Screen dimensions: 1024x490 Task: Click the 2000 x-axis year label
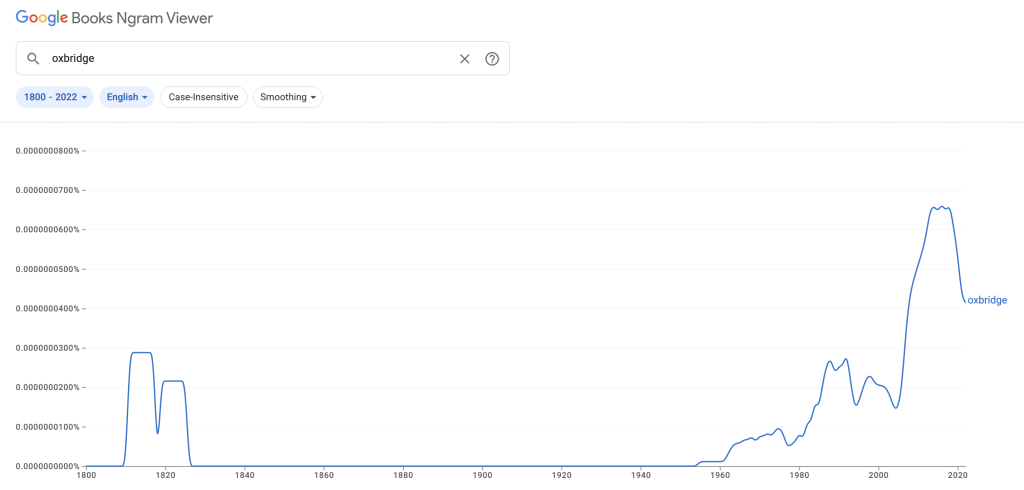pyautogui.click(x=878, y=476)
